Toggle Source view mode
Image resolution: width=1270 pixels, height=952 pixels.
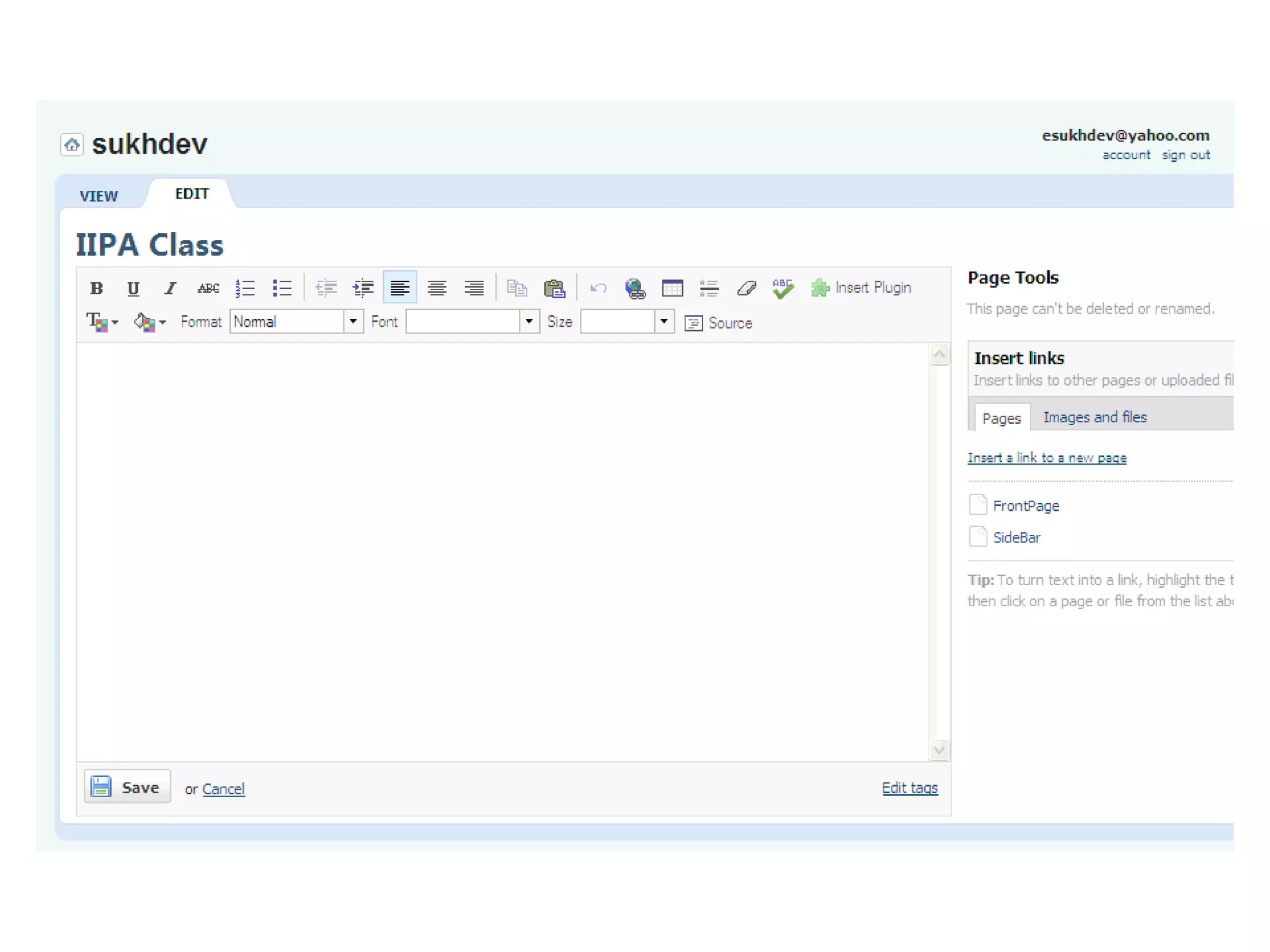pos(719,323)
